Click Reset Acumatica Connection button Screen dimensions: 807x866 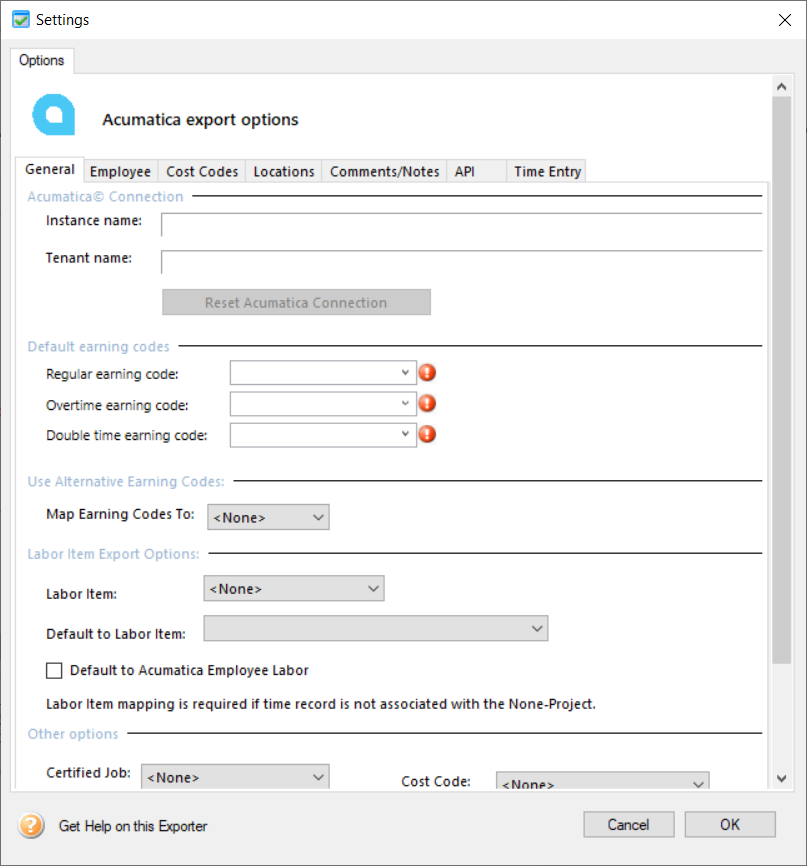click(297, 302)
